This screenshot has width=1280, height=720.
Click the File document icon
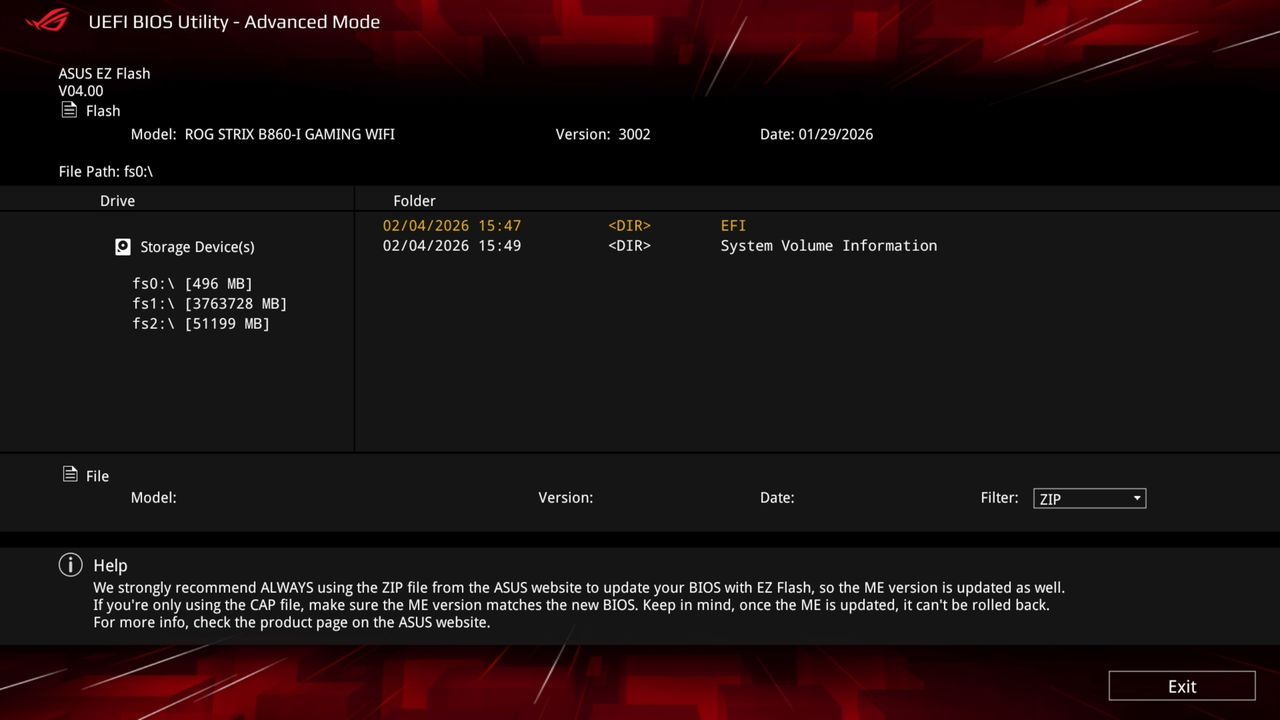(x=69, y=474)
